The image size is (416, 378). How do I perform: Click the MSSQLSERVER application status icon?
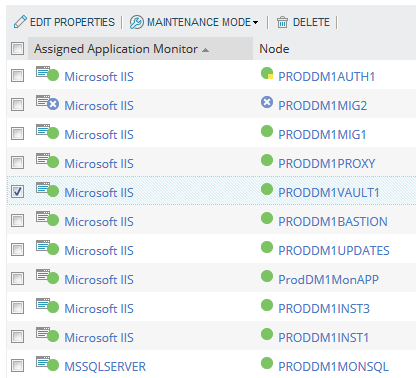coord(47,363)
